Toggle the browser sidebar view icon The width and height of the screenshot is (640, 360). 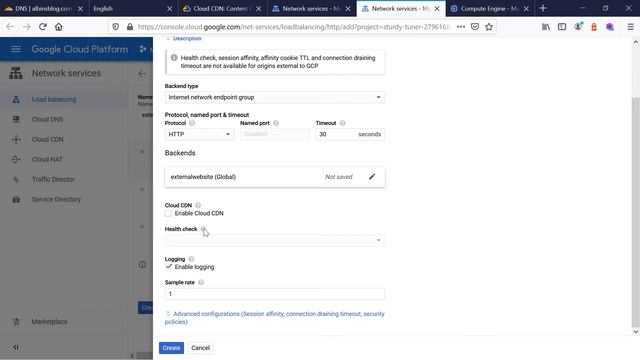point(562,27)
